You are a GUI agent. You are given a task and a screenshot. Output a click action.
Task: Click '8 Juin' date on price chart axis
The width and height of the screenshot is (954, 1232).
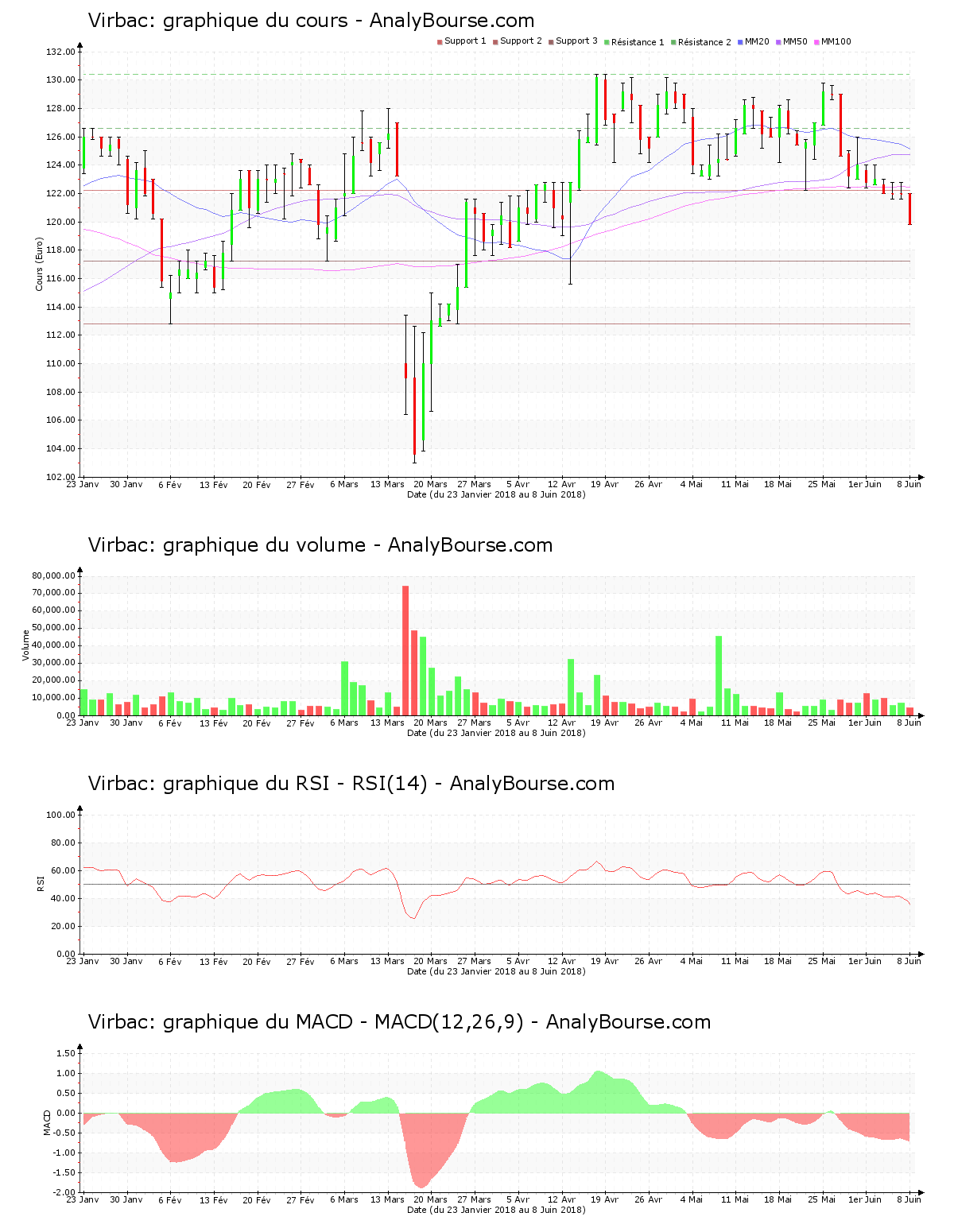point(909,484)
